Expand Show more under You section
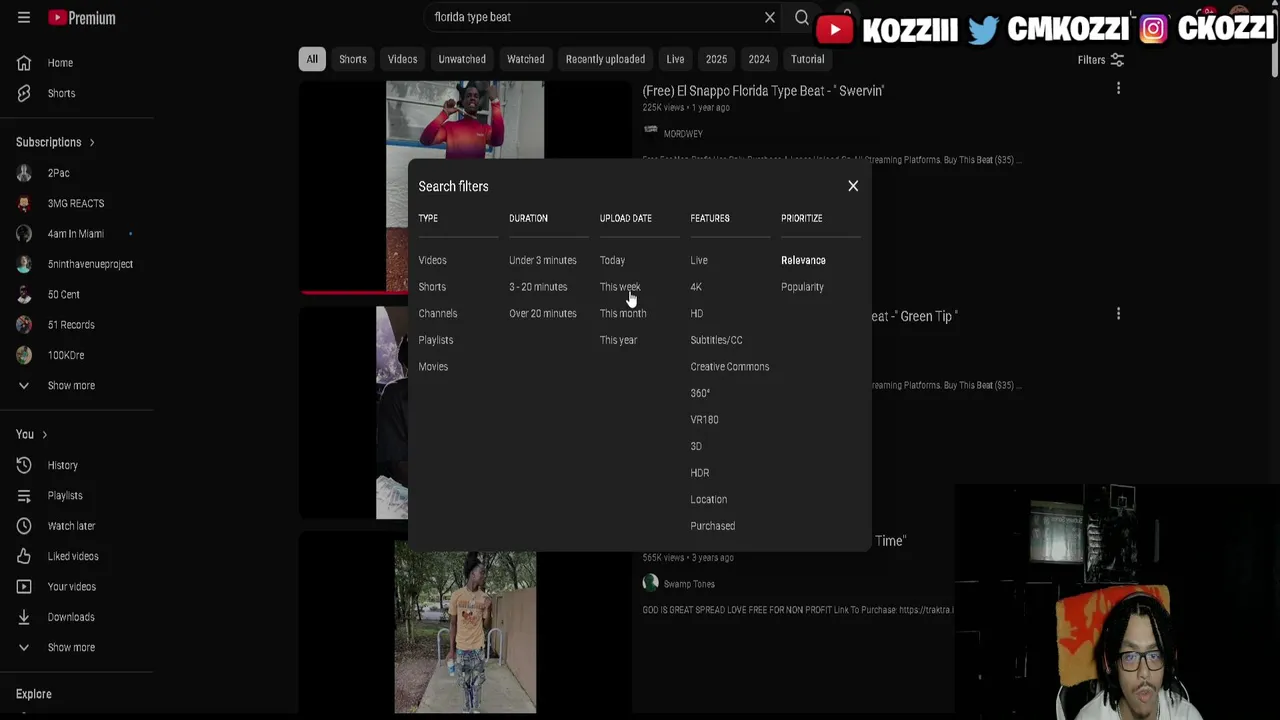 pyautogui.click(x=71, y=648)
